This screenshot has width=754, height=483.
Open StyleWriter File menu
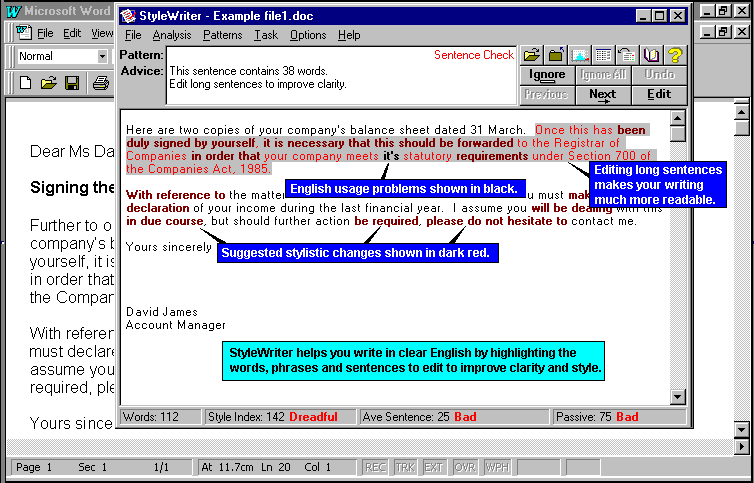coord(133,35)
